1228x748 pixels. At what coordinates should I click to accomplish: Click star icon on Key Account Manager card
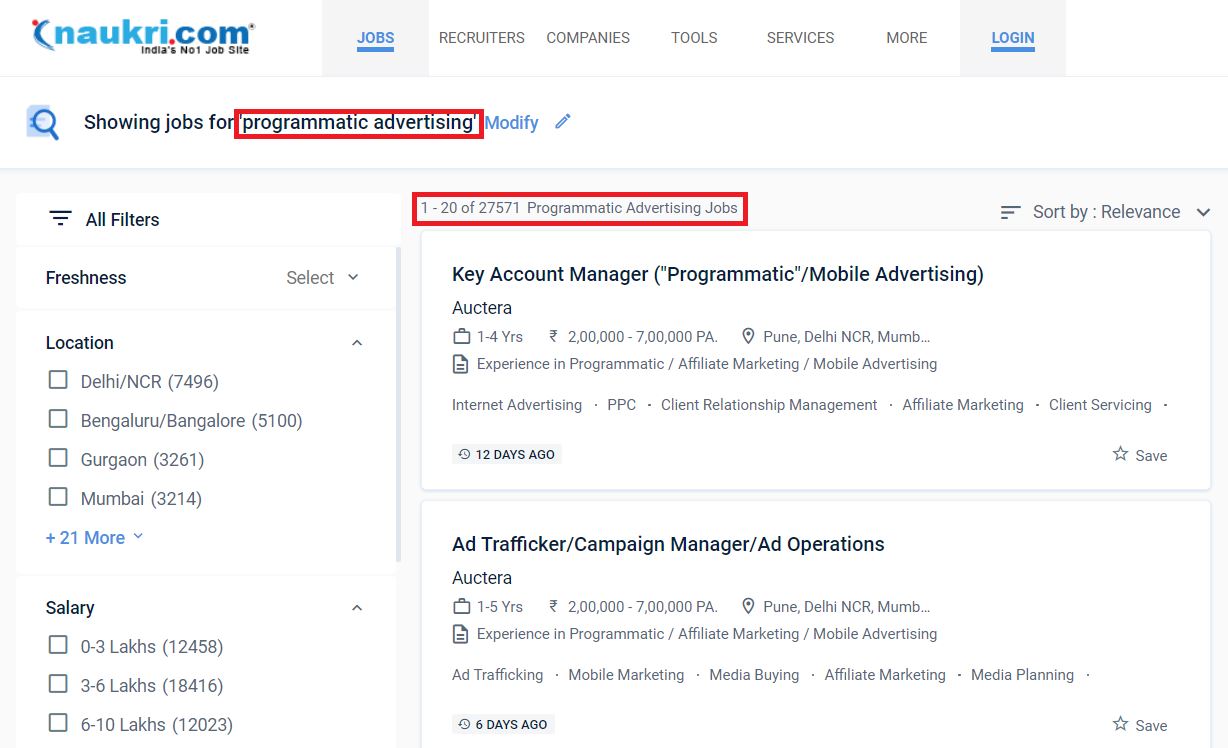1120,454
